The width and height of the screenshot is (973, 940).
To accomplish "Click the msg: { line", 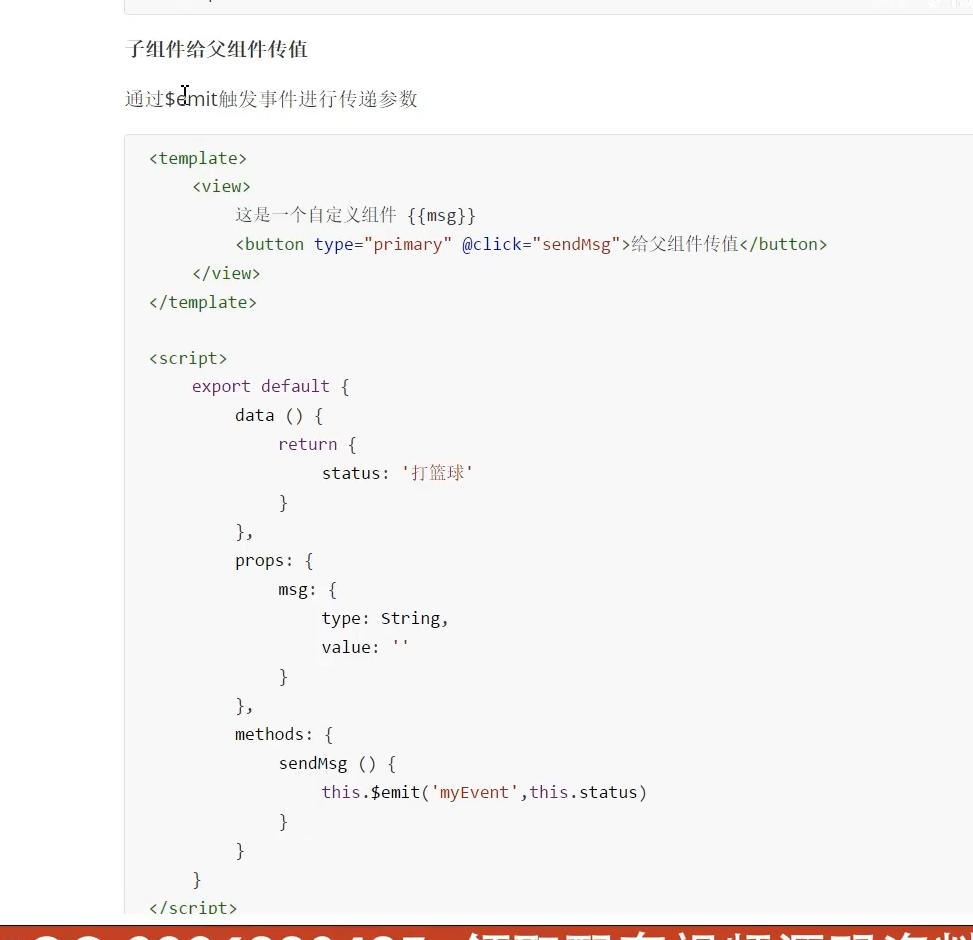I will click(307, 589).
